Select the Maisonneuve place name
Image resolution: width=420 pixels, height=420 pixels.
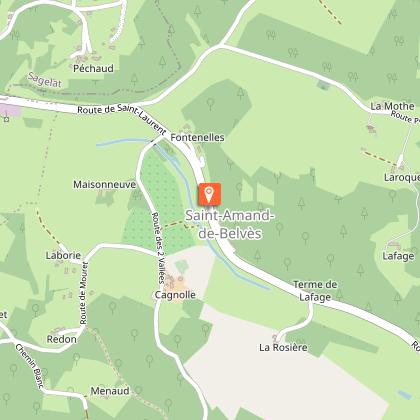[105, 184]
